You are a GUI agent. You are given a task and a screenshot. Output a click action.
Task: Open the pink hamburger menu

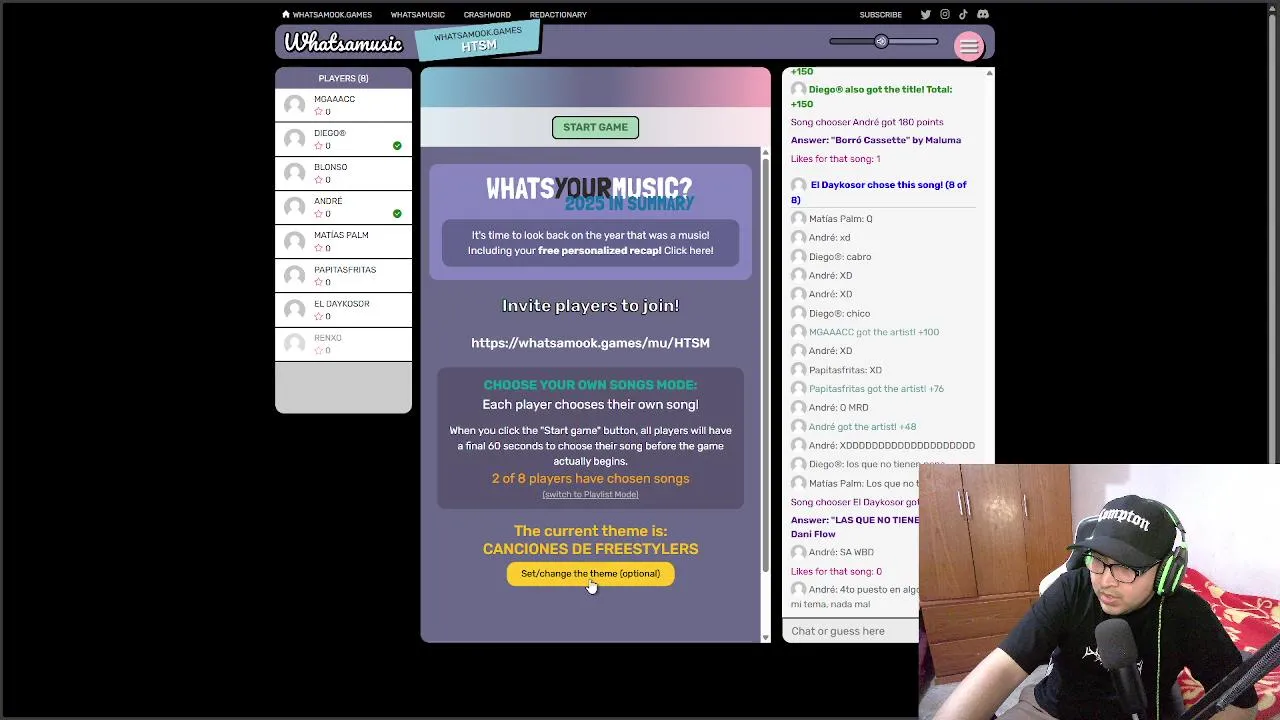pyautogui.click(x=969, y=46)
